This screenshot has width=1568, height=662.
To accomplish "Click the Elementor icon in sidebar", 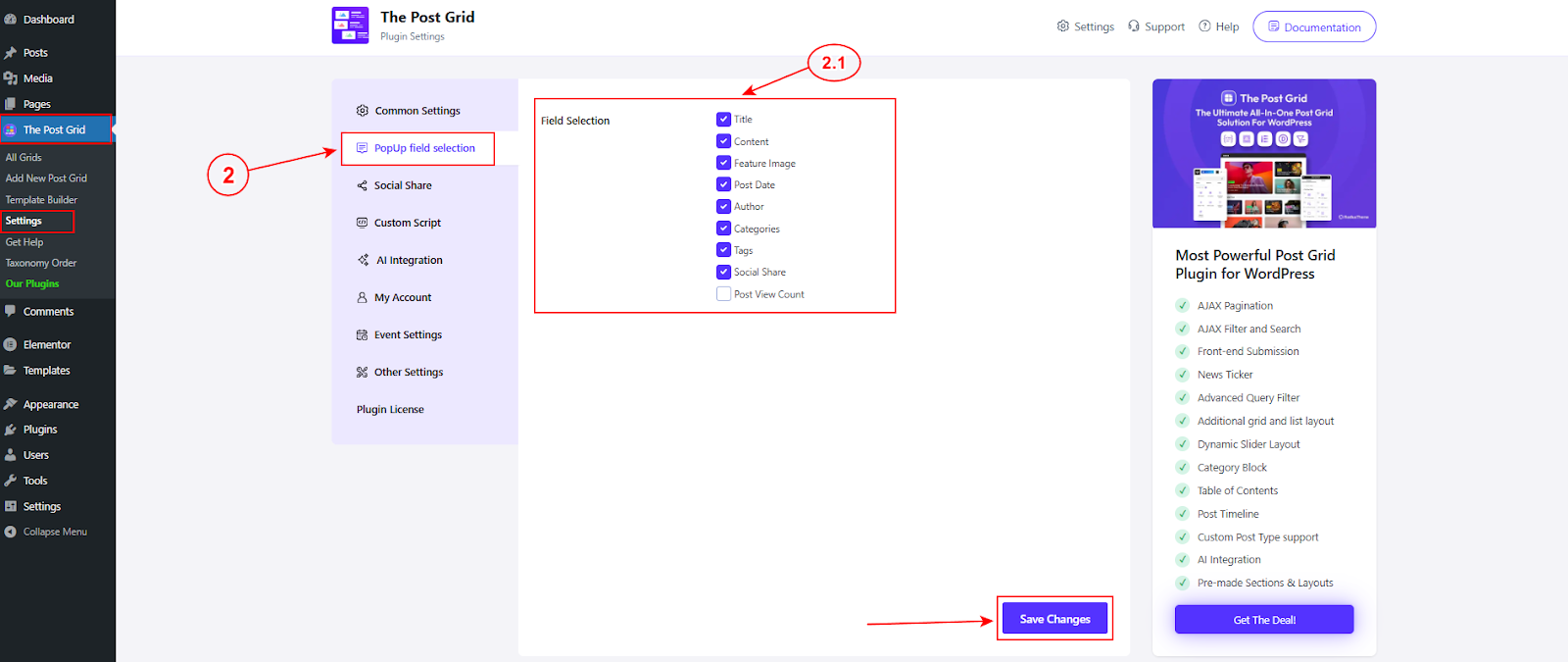I will tap(11, 344).
